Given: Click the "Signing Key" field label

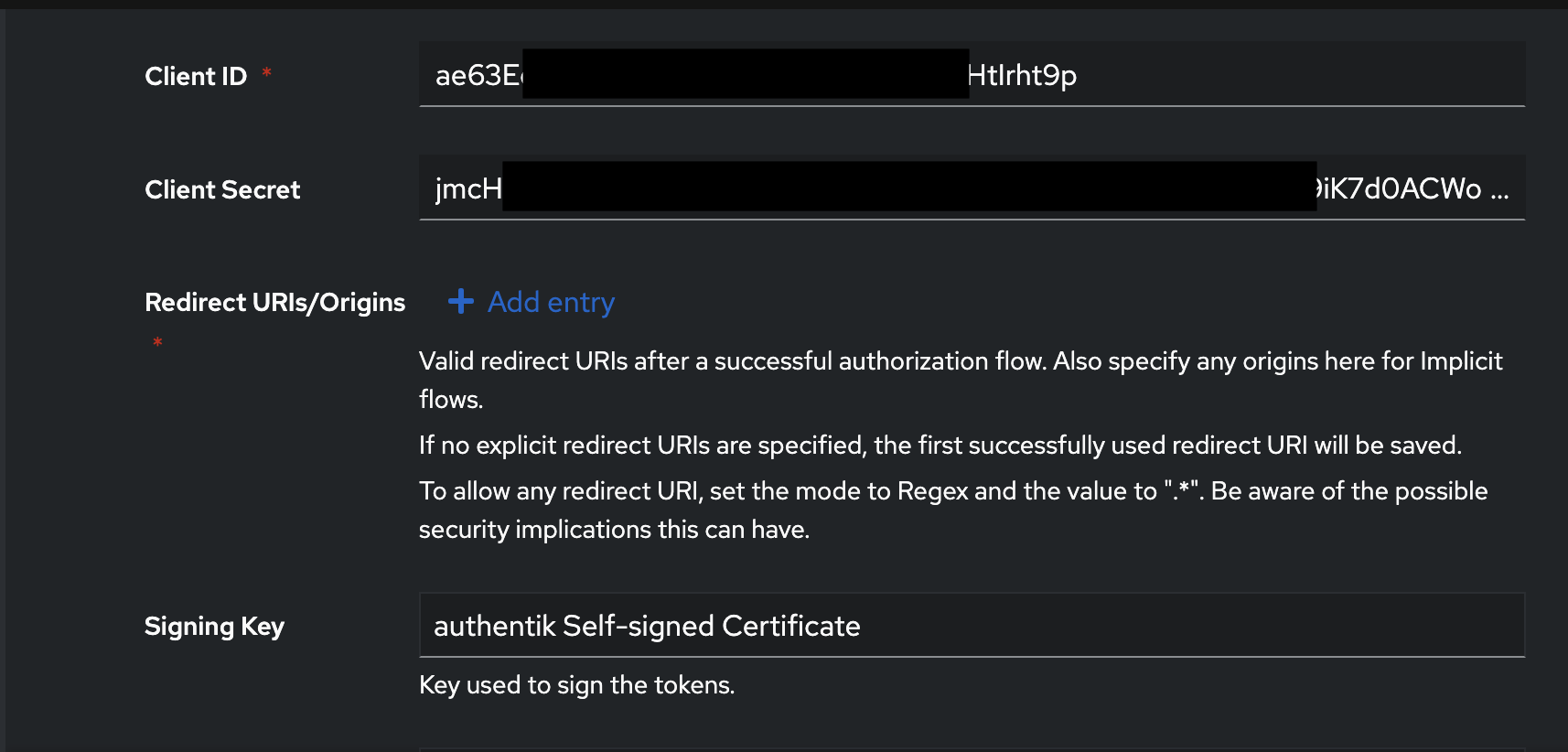Looking at the screenshot, I should tap(214, 626).
